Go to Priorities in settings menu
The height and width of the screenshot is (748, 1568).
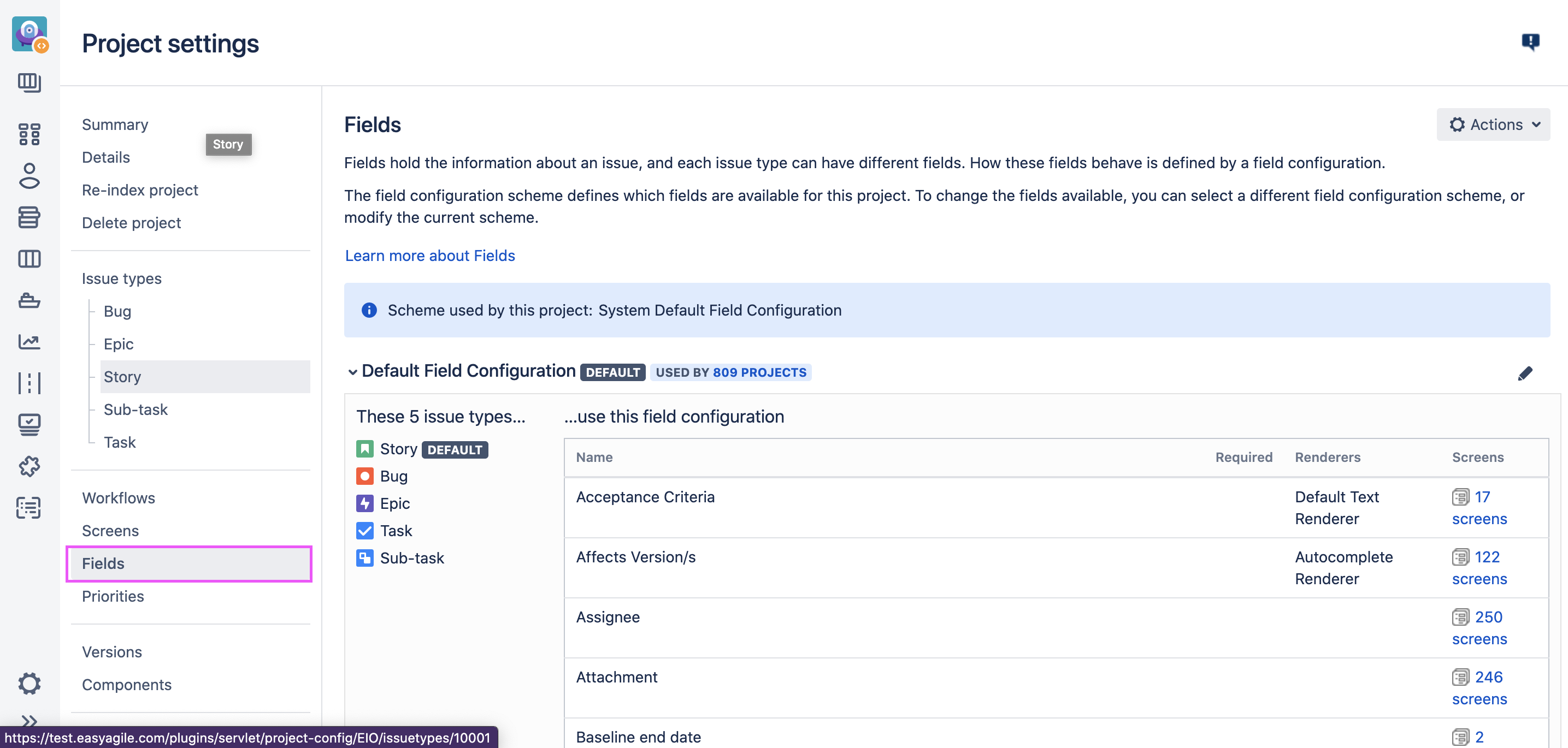point(113,596)
